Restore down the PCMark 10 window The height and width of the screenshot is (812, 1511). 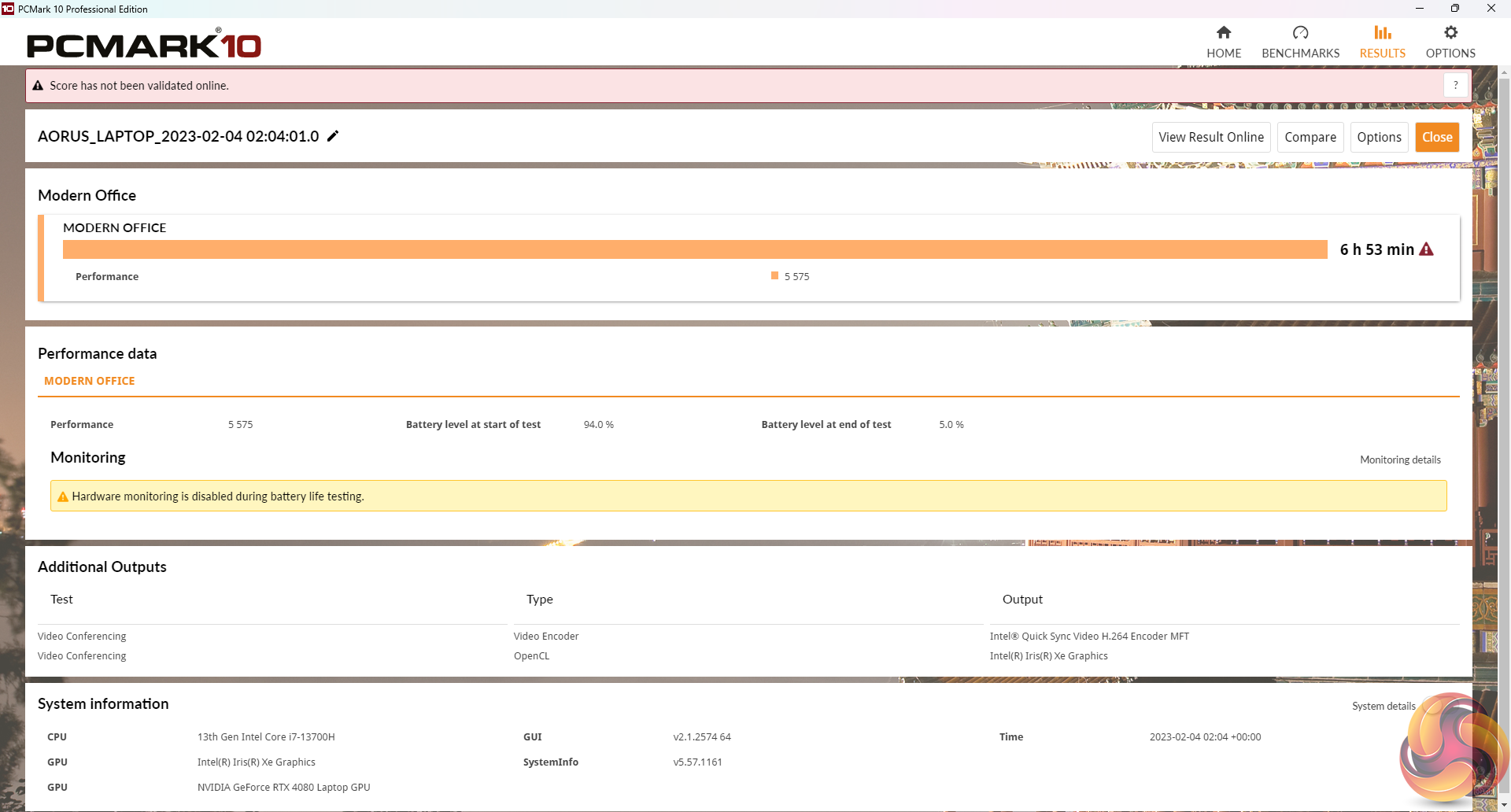pos(1455,9)
